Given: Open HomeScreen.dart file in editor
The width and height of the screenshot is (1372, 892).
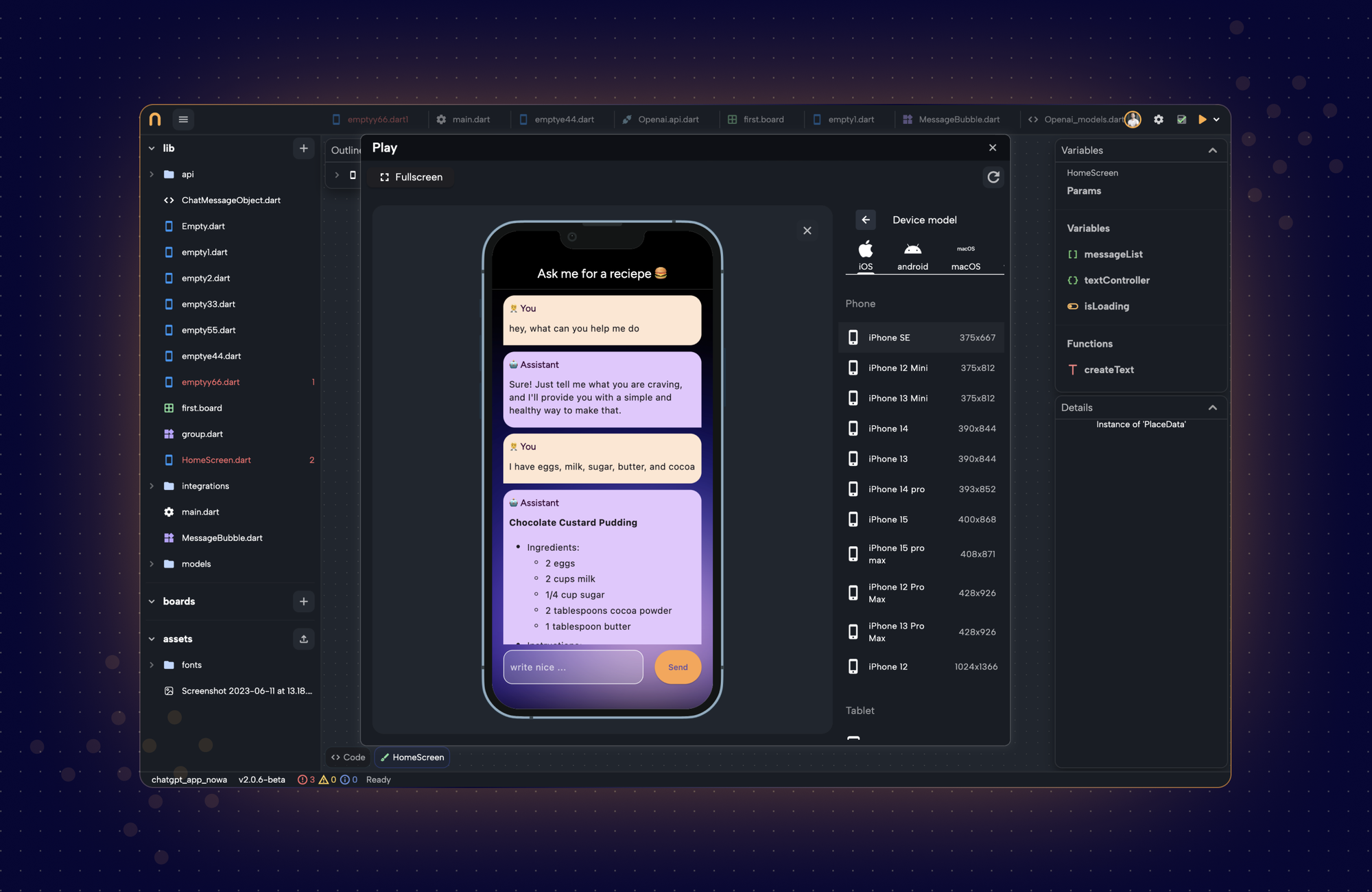Looking at the screenshot, I should pyautogui.click(x=216, y=460).
